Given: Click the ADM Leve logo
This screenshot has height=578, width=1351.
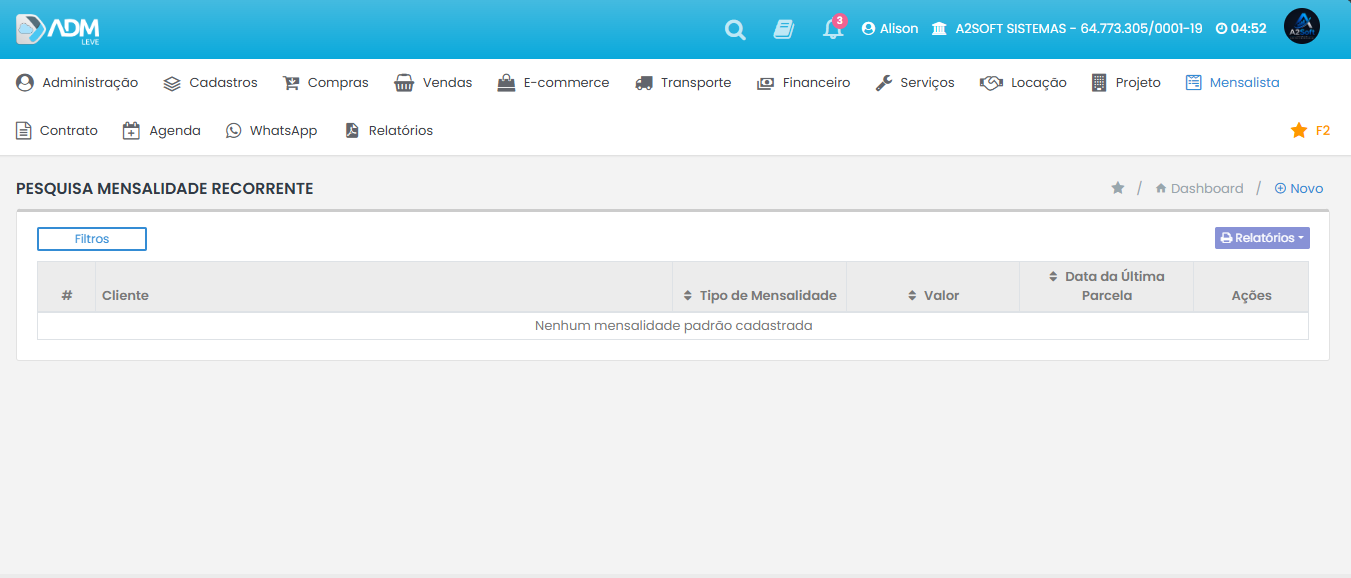Looking at the screenshot, I should click(58, 29).
